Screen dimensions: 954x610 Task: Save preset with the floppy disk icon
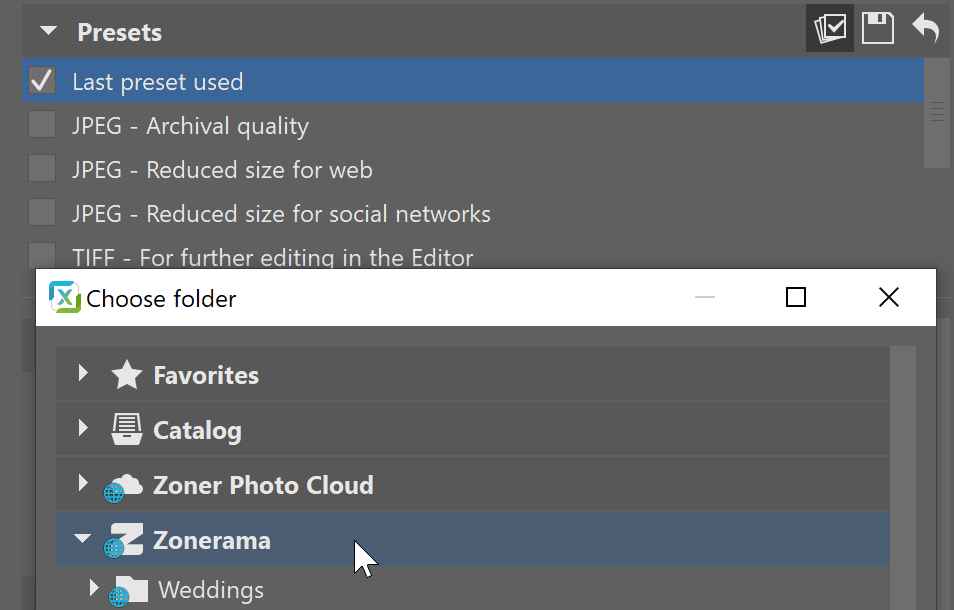coord(877,29)
